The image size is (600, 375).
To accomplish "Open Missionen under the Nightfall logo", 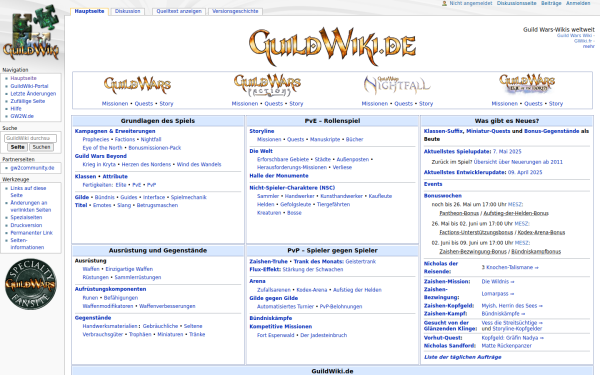I will point(375,104).
